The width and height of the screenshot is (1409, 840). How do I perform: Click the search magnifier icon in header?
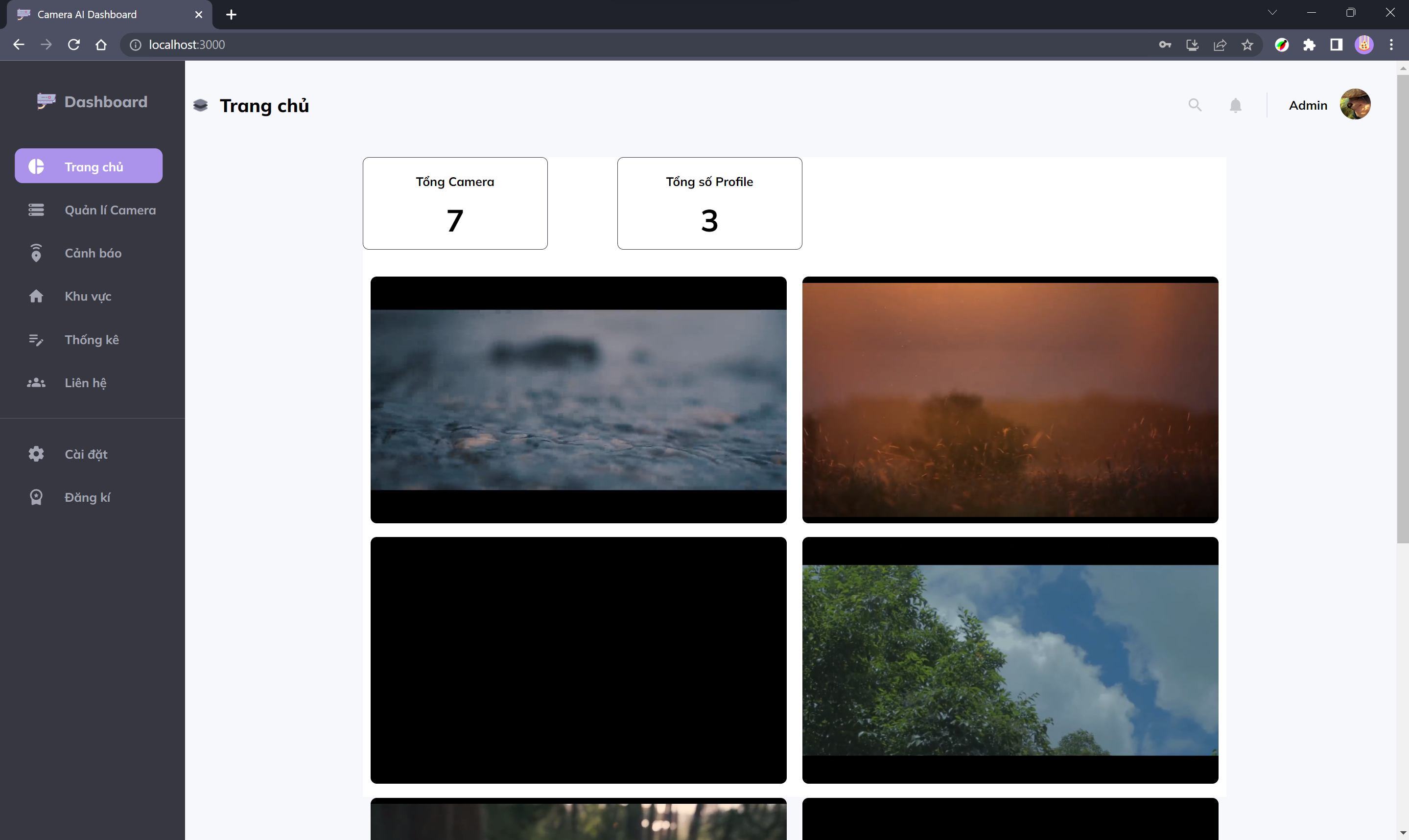(1195, 105)
